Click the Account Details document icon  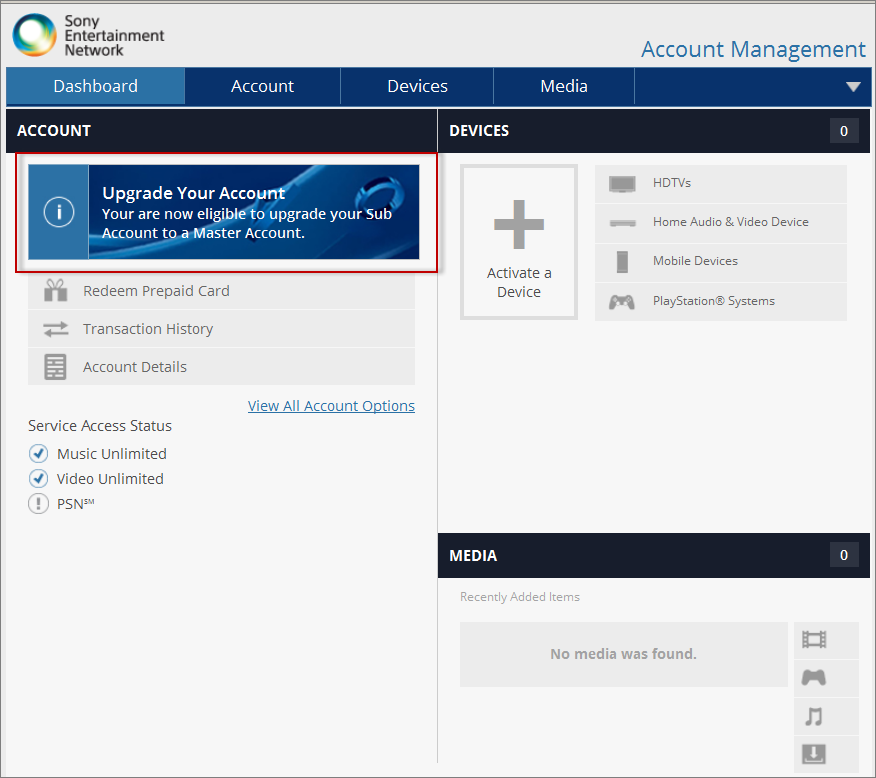tap(55, 367)
